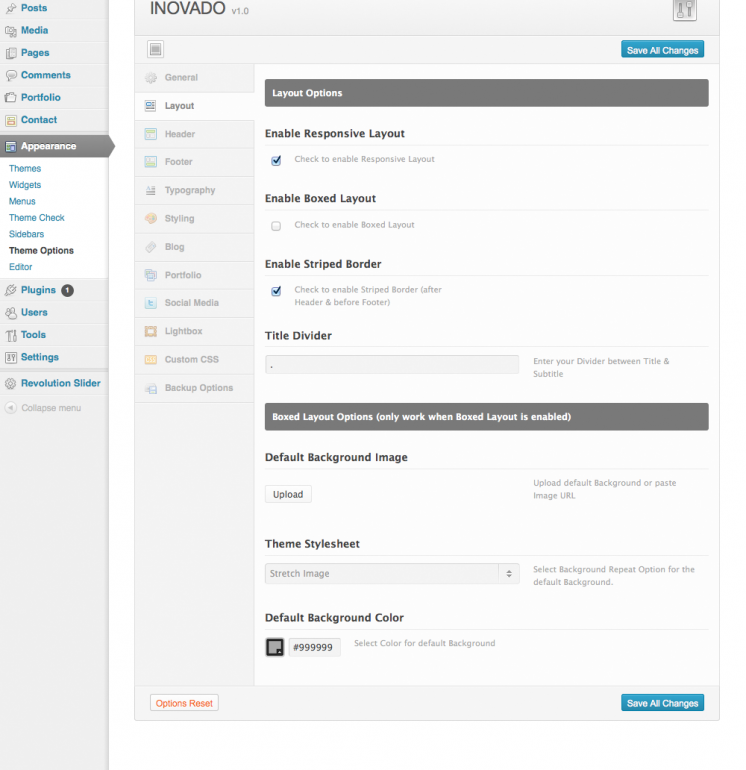The image size is (746, 770).
Task: Click the Collapse menu arrow icon
Action: (x=11, y=408)
